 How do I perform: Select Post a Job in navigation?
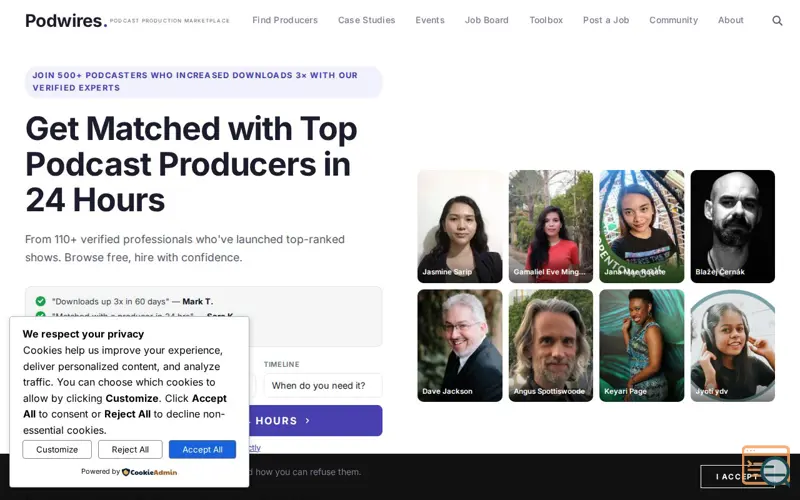coord(606,20)
